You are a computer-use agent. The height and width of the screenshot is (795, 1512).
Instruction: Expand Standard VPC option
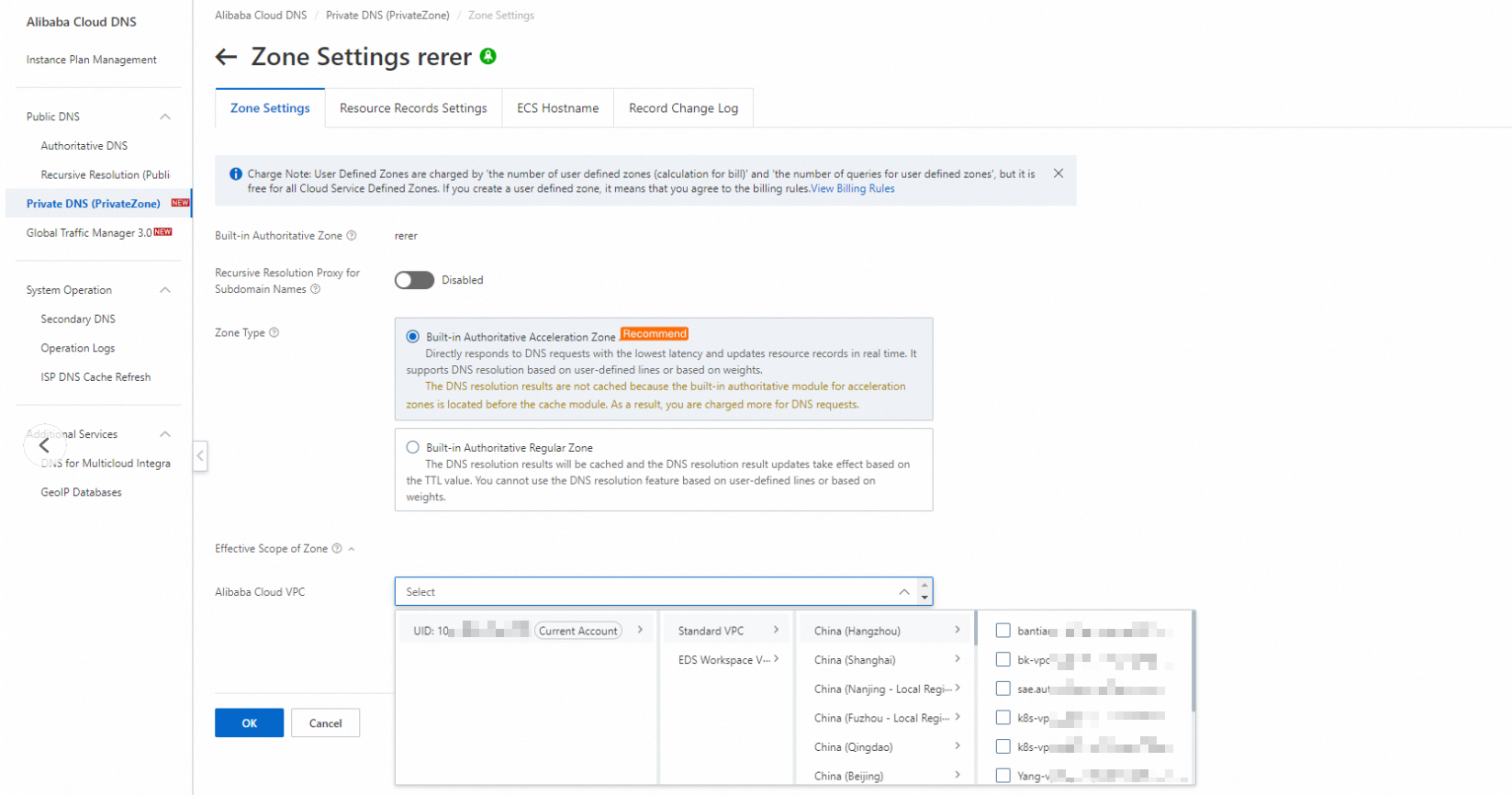[x=728, y=631]
